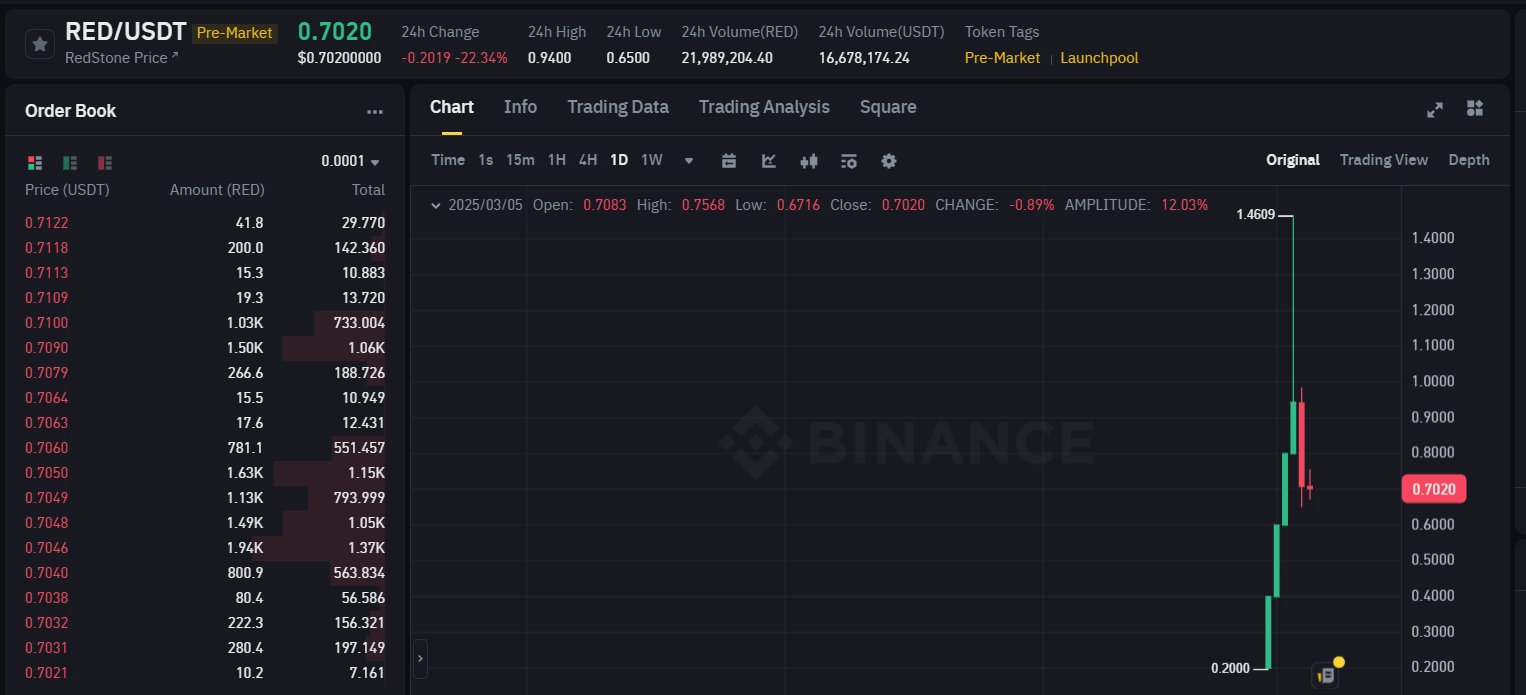The height and width of the screenshot is (695, 1526).
Task: Favorite RED/USDT using the star icon
Action: click(x=38, y=43)
